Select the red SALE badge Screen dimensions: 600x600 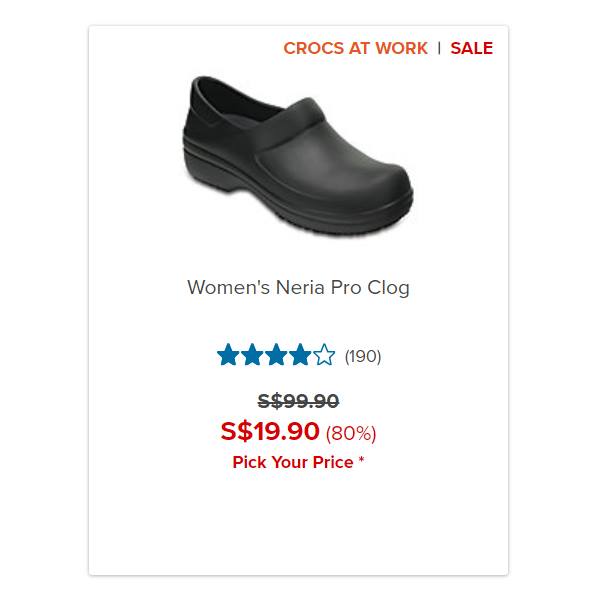tap(472, 48)
